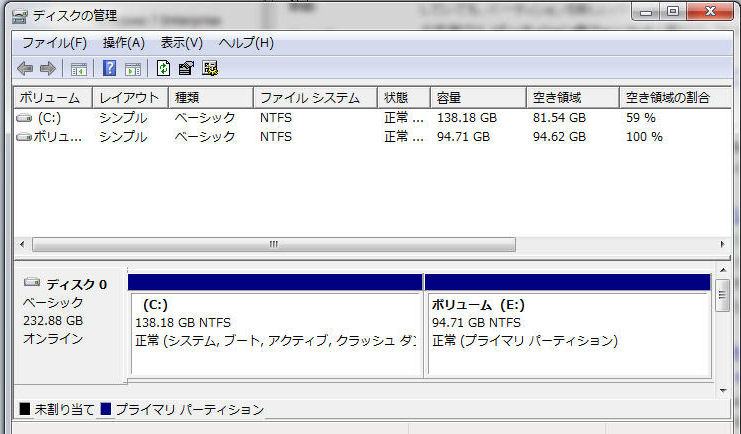741x434 pixels.
Task: Select the C: drive icon in volume list
Action: coord(24,117)
